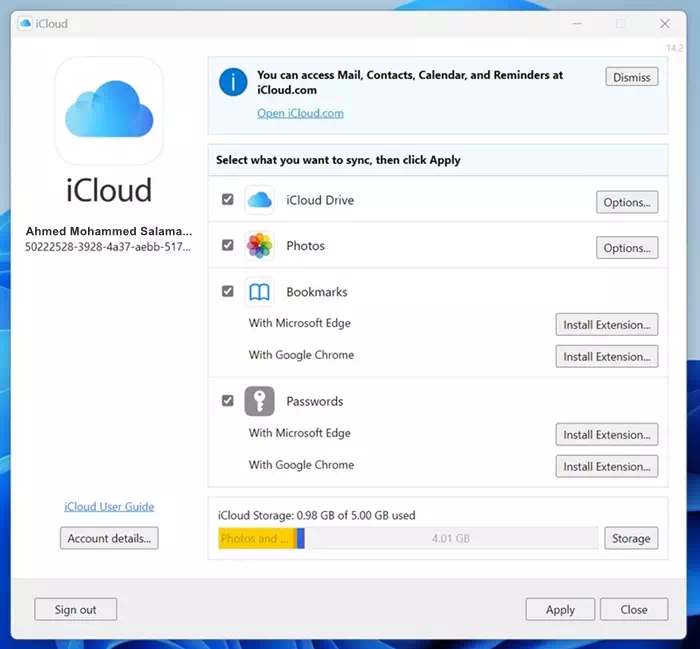Click iCloud Storage usage text
The height and width of the screenshot is (649, 700).
pos(317,516)
